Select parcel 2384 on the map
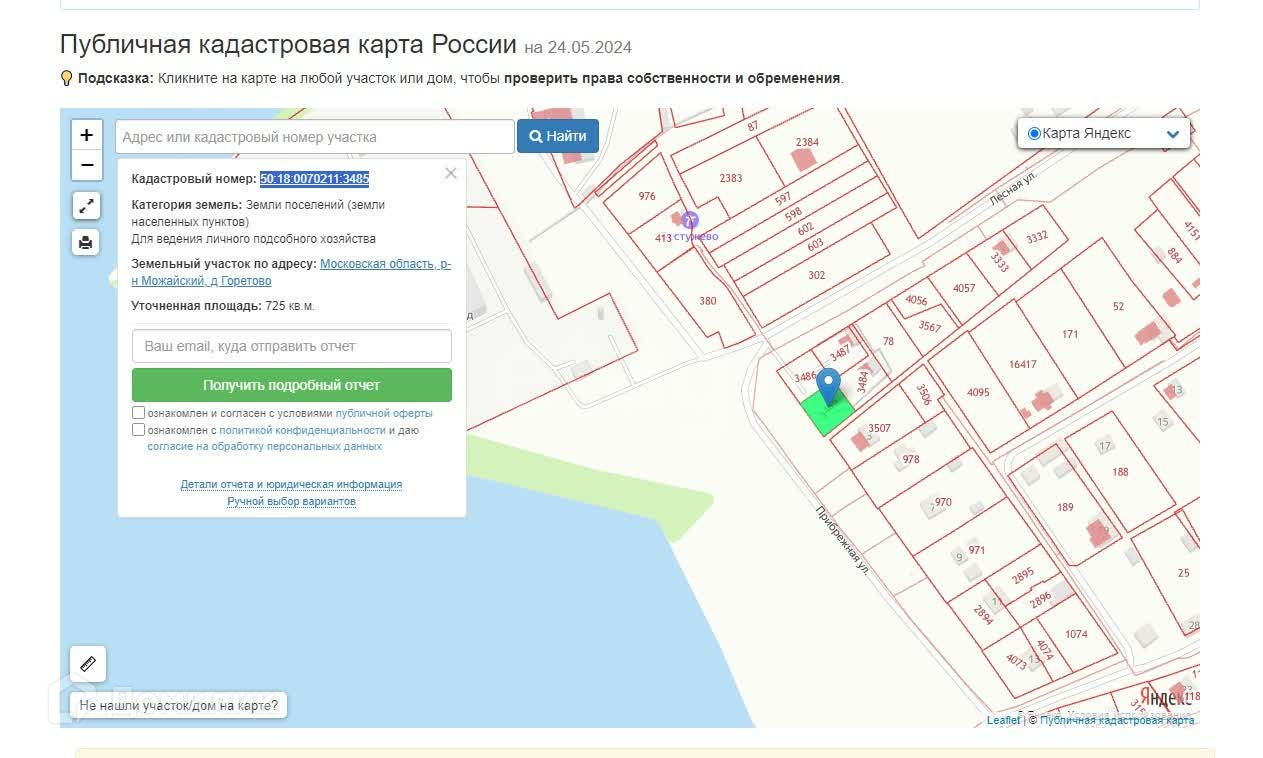Image resolution: width=1263 pixels, height=758 pixels. [807, 142]
